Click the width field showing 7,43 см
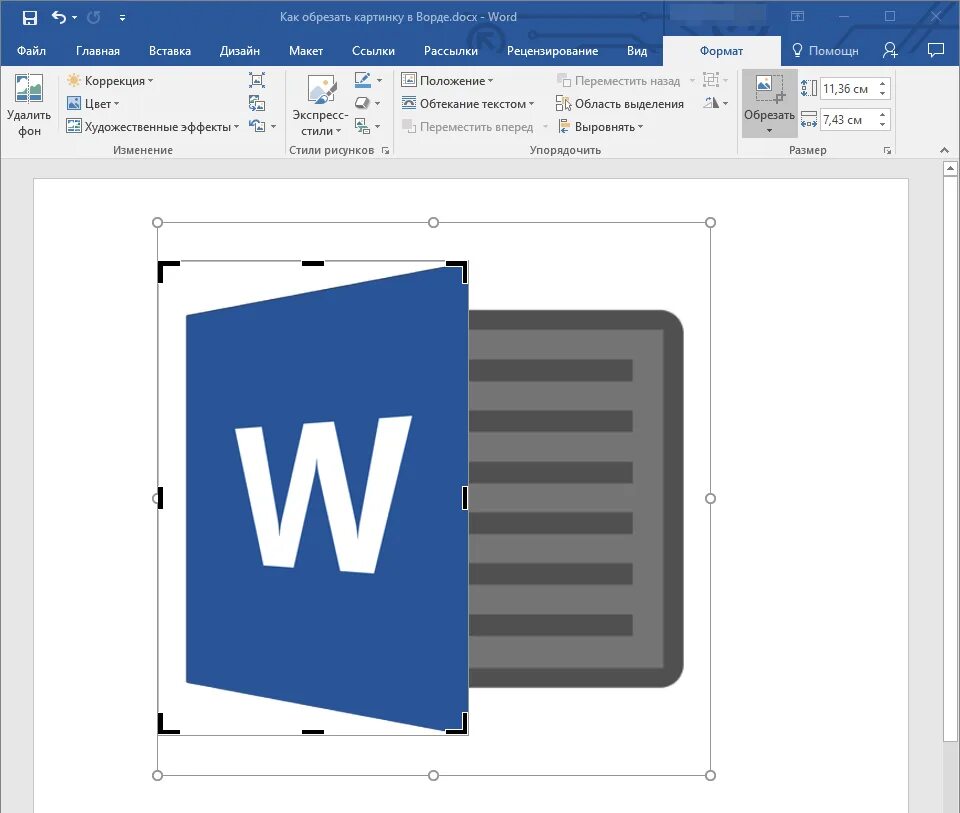Screen dimensions: 960x813 click(x=848, y=119)
